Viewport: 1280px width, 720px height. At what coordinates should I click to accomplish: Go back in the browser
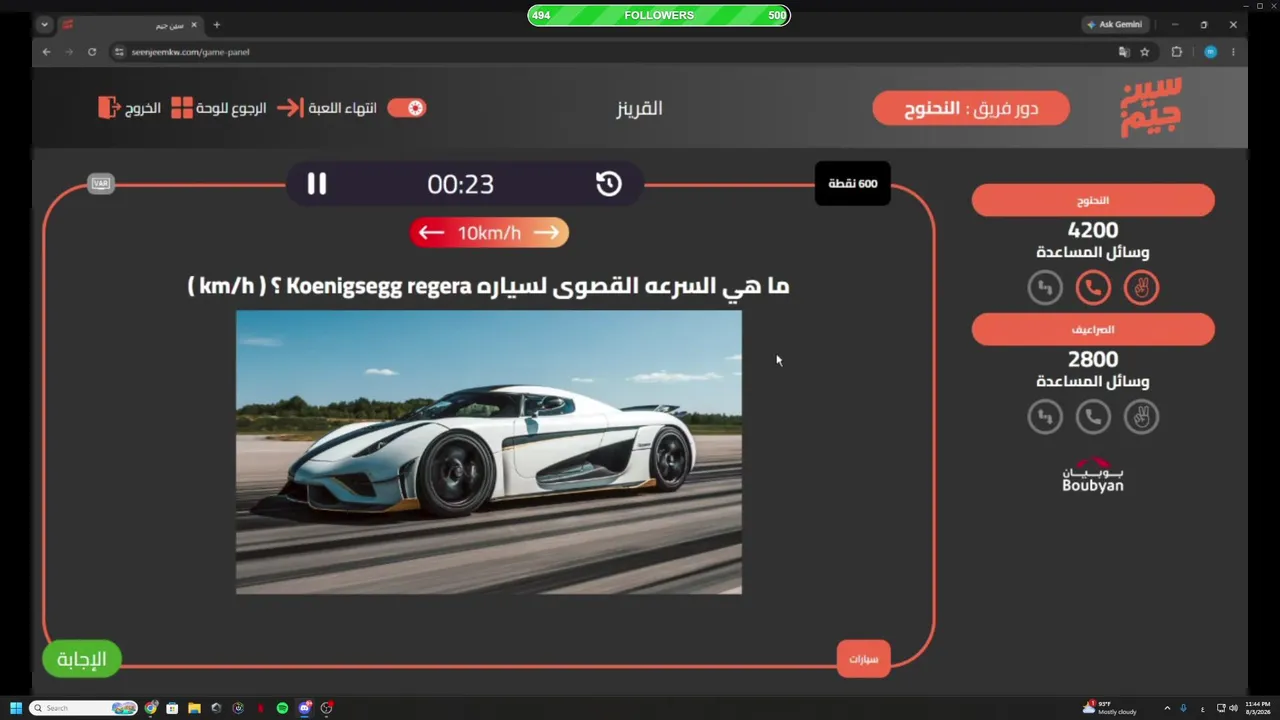[46, 52]
